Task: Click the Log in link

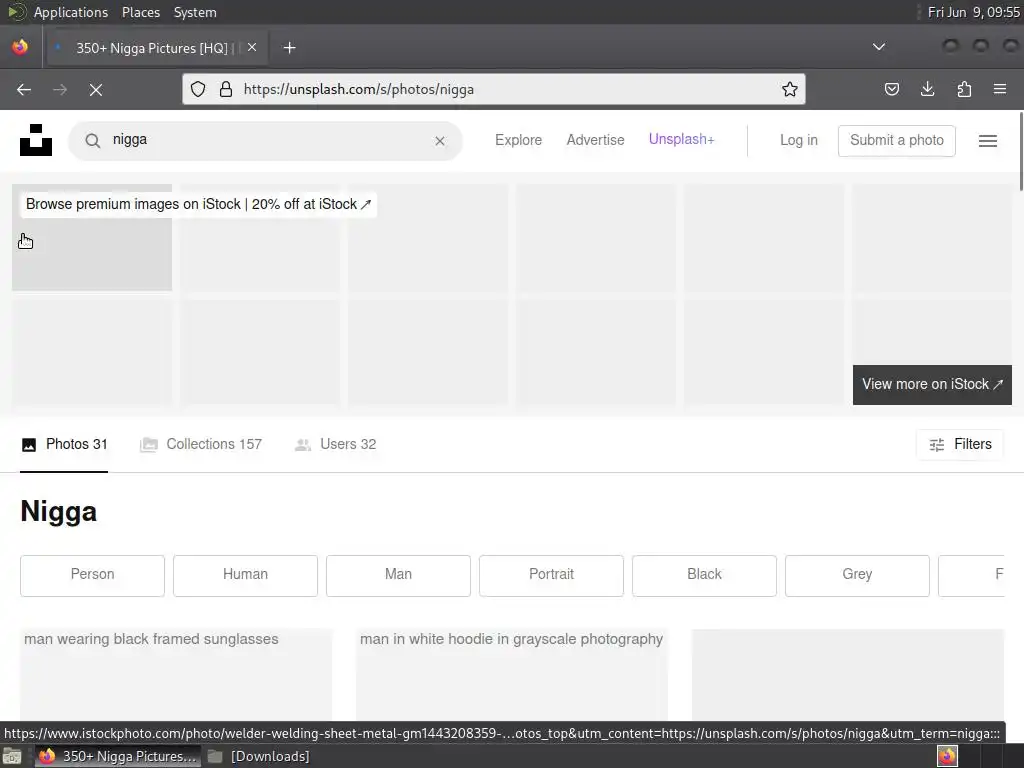Action: click(x=798, y=140)
